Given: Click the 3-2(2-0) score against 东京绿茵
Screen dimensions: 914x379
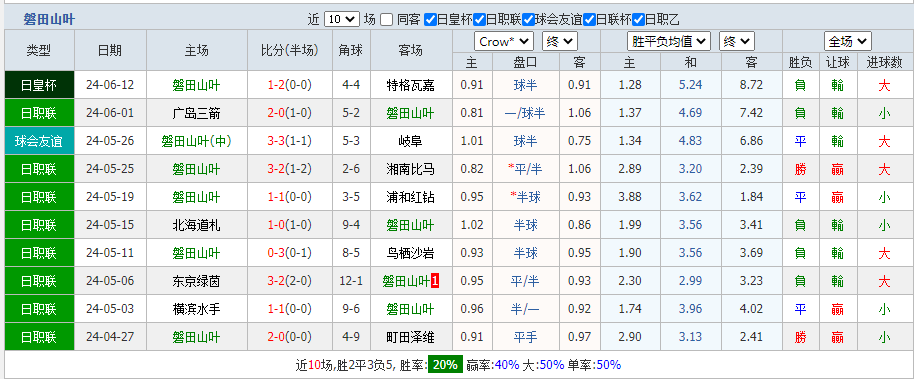Looking at the screenshot, I should tap(290, 282).
